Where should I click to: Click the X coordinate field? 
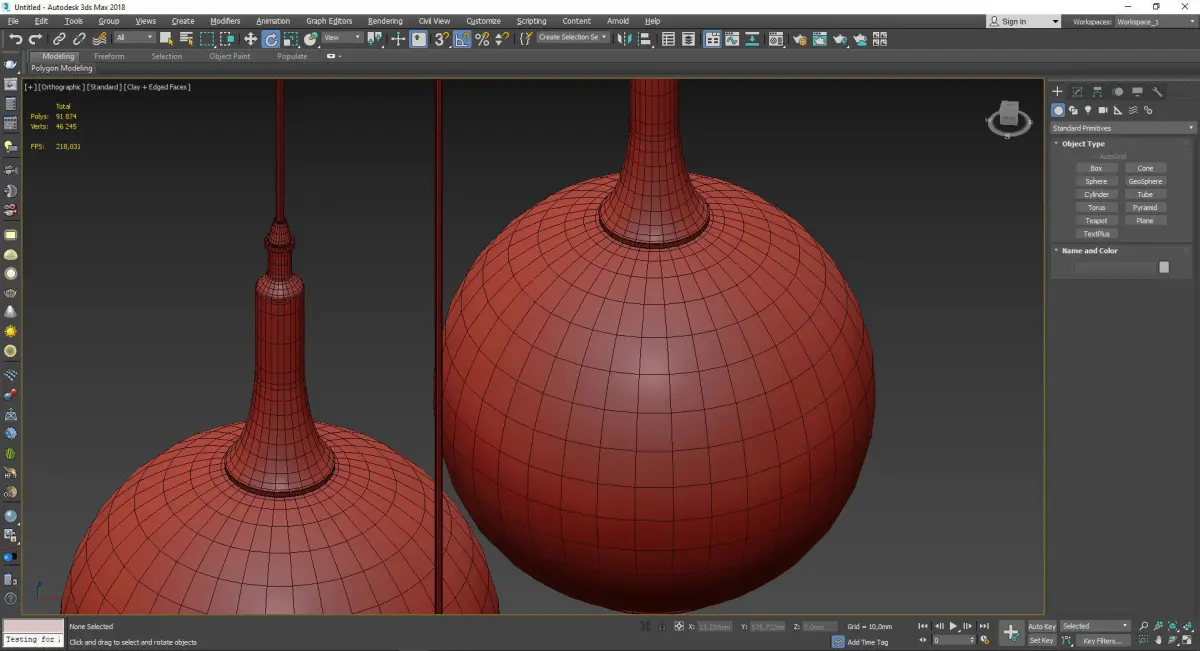(714, 627)
